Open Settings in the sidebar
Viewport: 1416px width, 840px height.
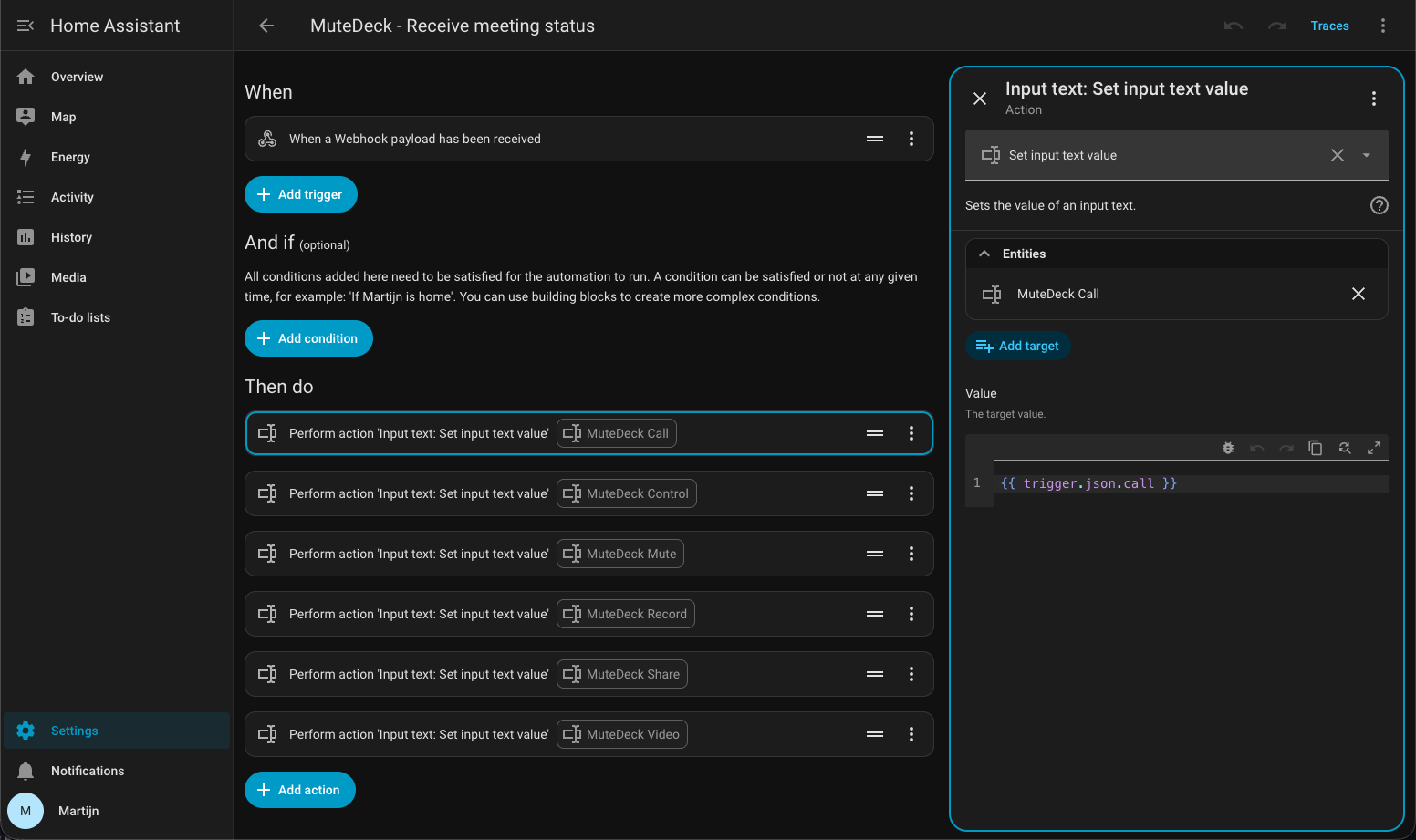[x=117, y=731]
